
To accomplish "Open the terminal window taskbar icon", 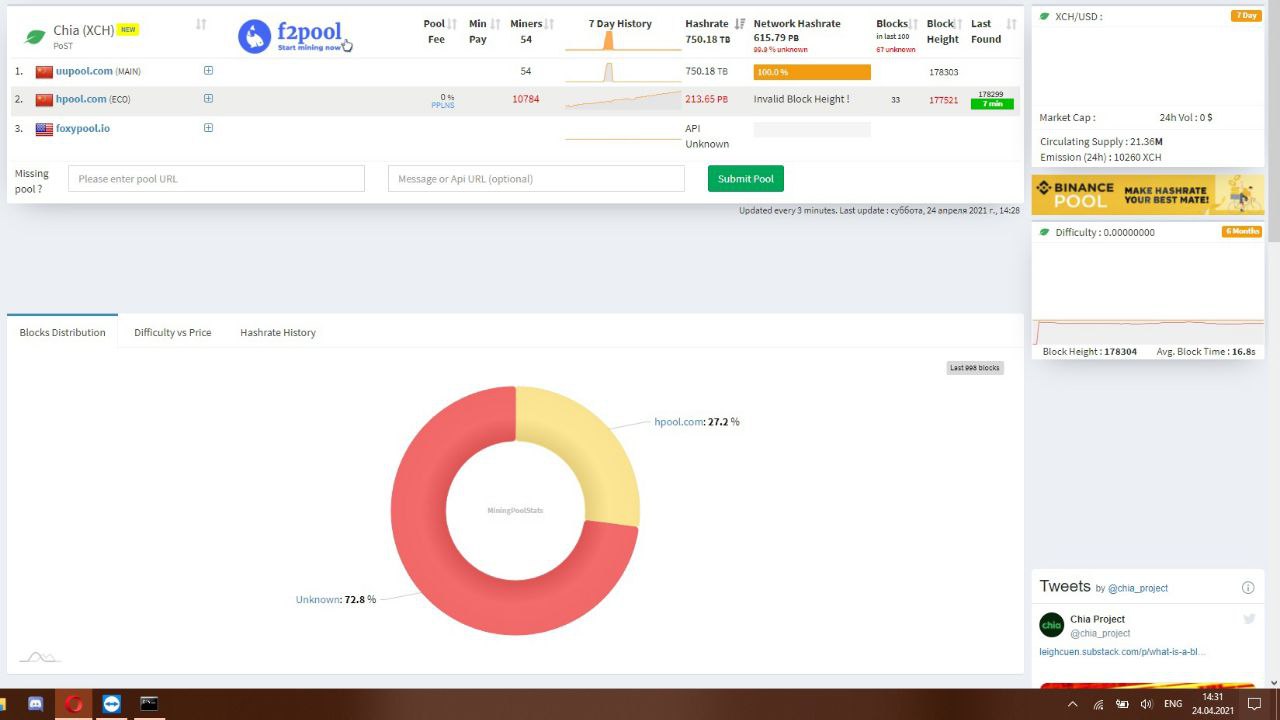I will coord(149,704).
